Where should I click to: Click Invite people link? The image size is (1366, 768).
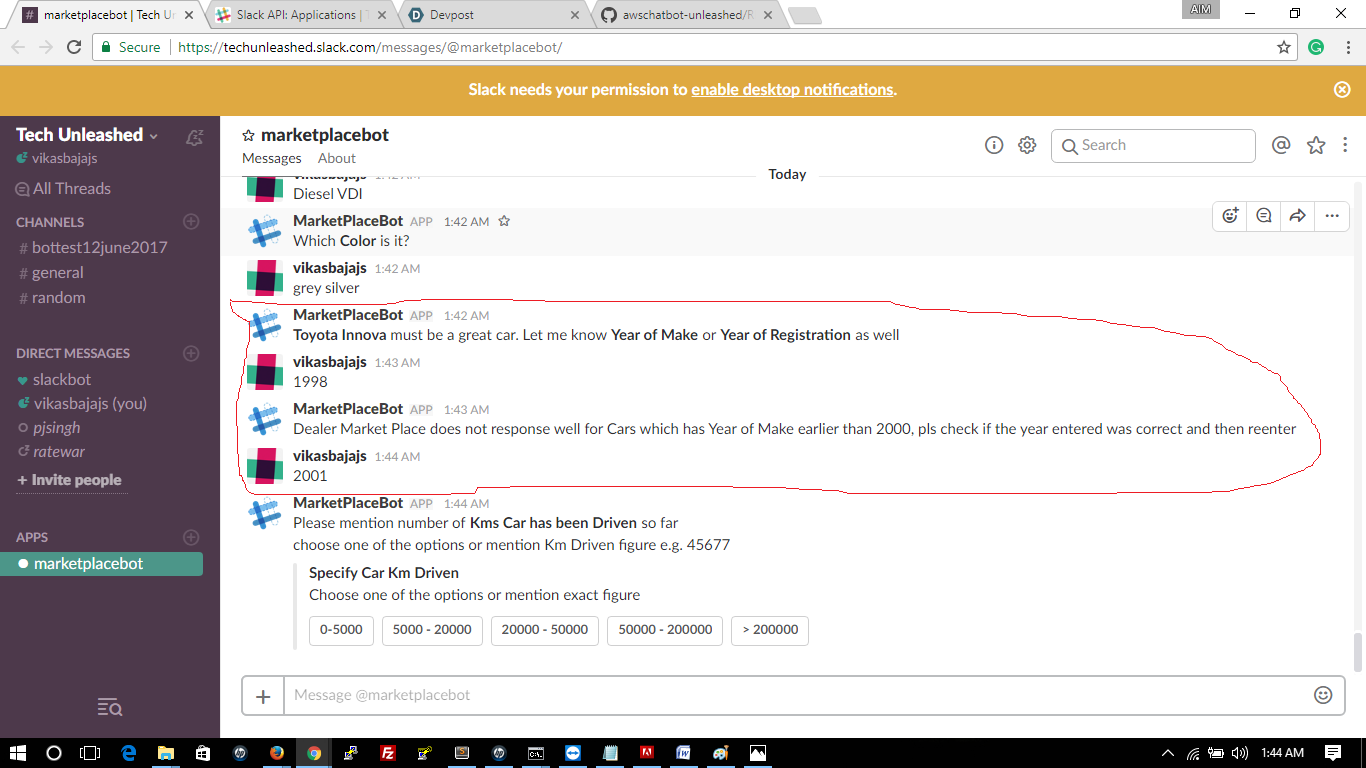coord(69,480)
